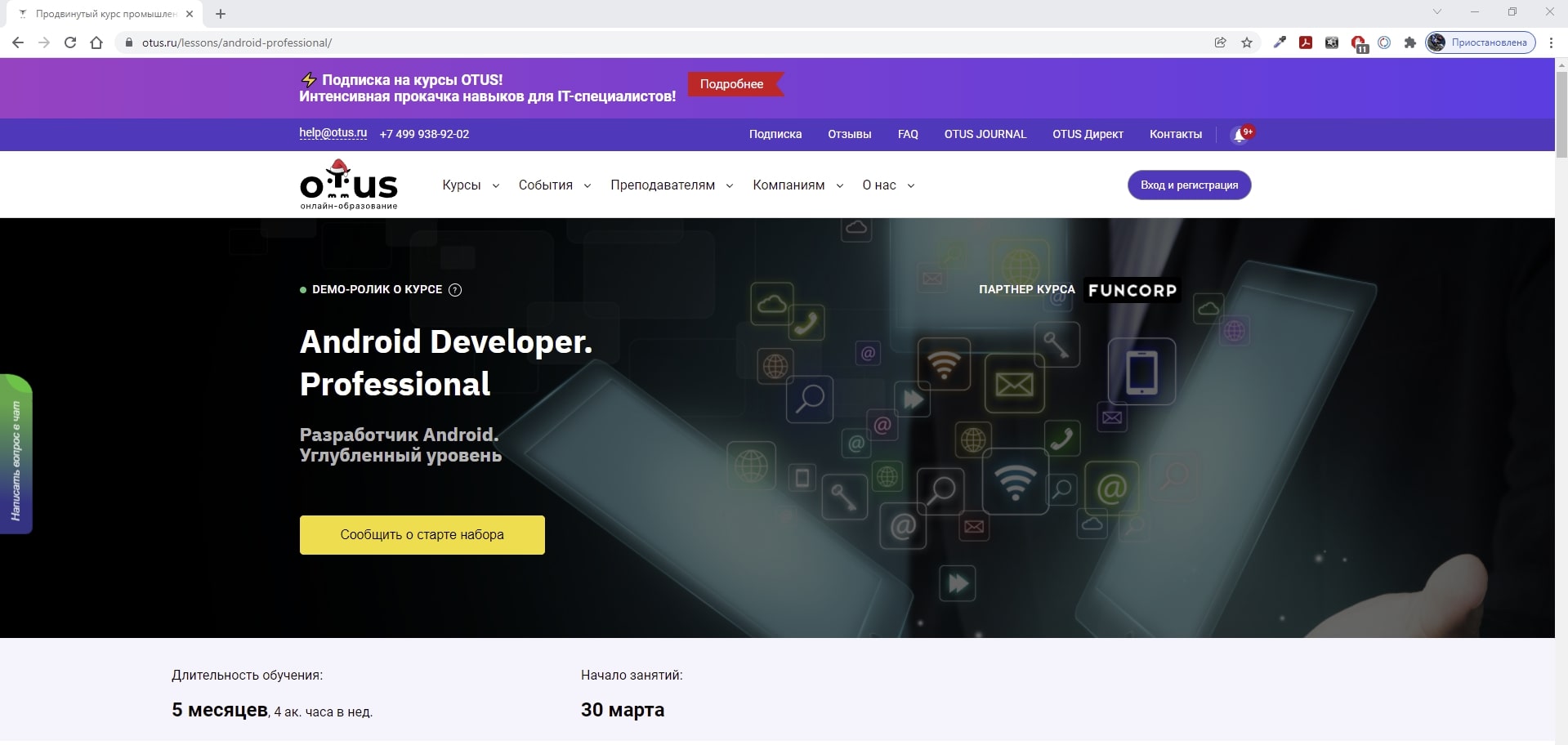
Task: Open a new browser tab
Action: 221,14
